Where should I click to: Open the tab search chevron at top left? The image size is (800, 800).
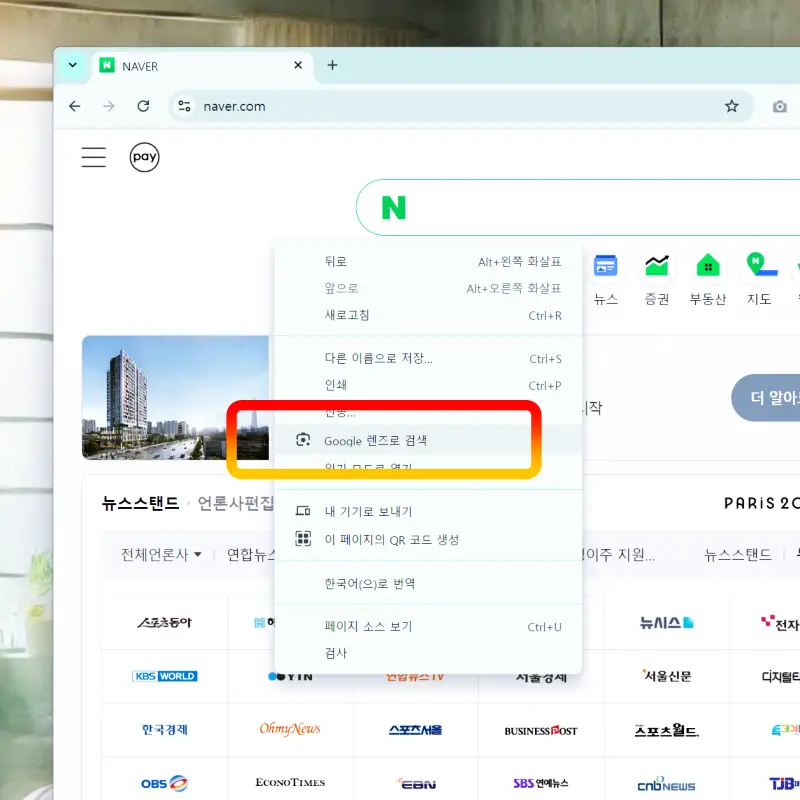[72, 65]
